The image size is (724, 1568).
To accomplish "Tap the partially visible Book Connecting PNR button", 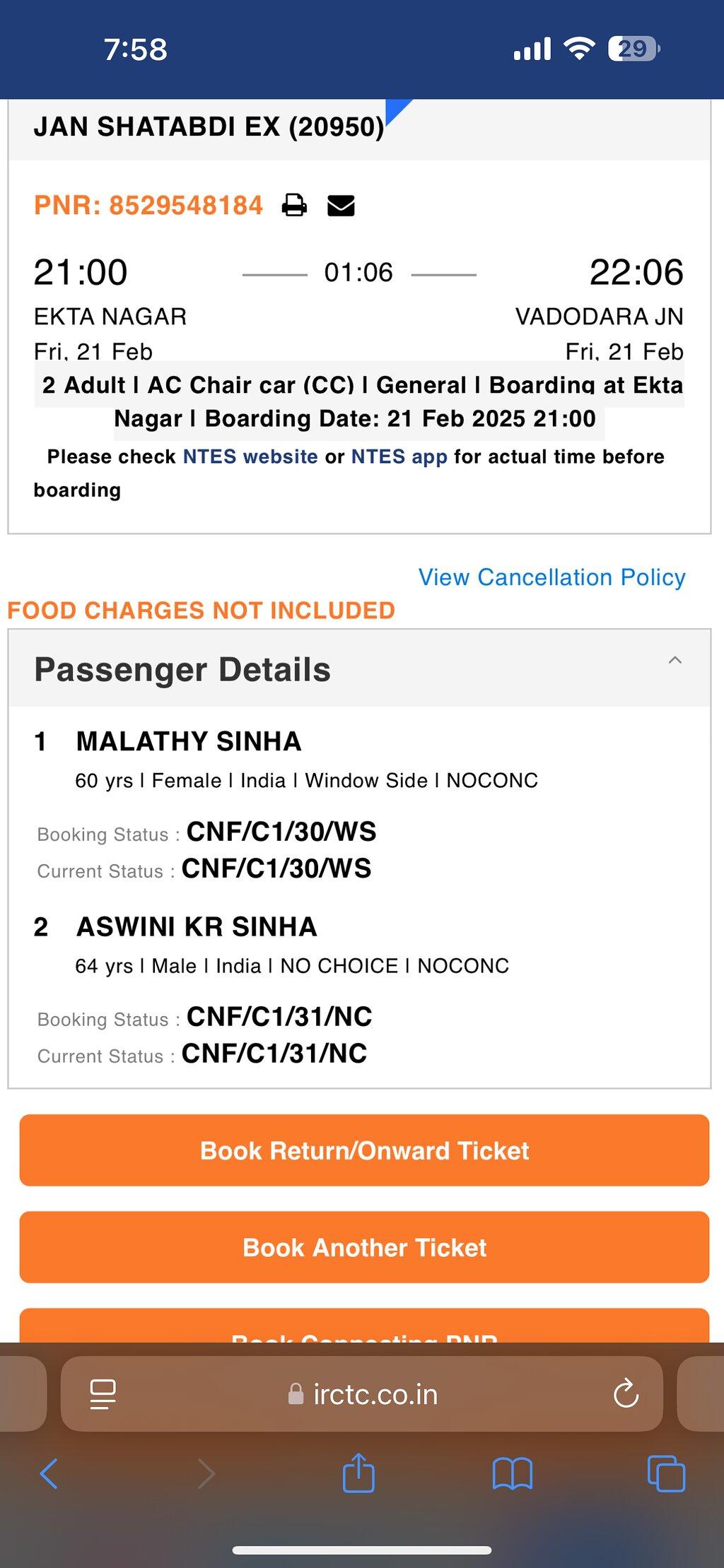I will pos(364,1326).
